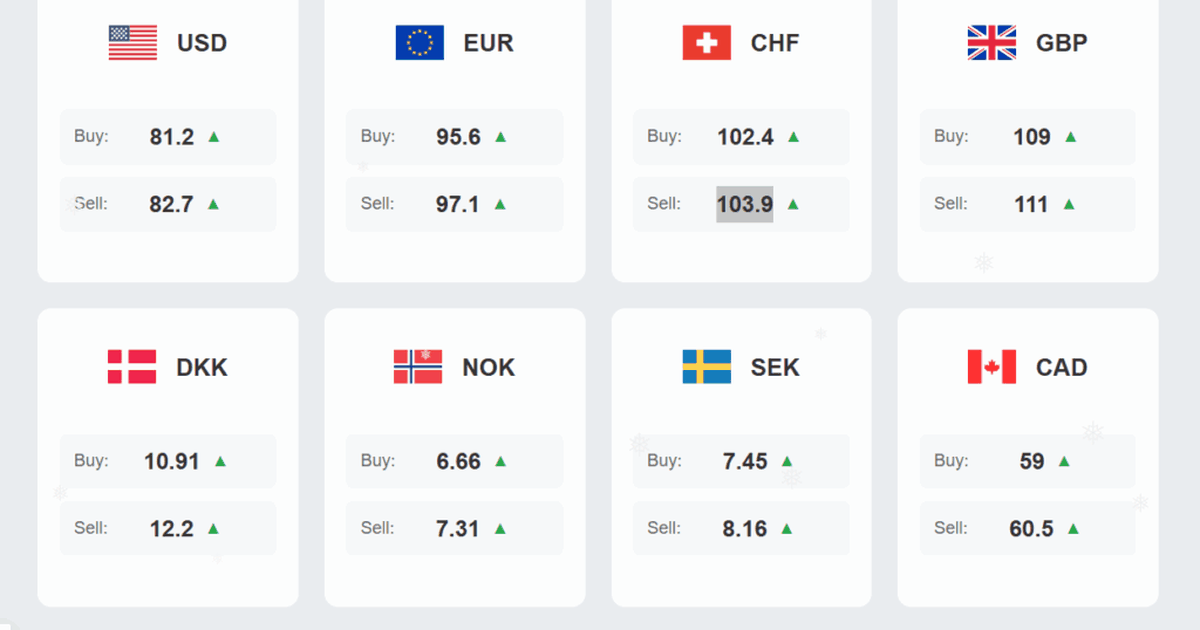This screenshot has height=630, width=1200.
Task: Select the highlighted CHF sell rate 103.9
Action: [x=745, y=204]
